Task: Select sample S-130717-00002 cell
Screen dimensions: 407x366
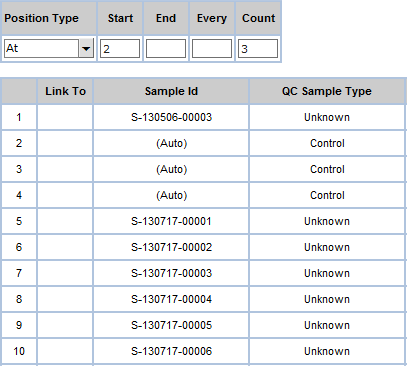Action: point(171,247)
